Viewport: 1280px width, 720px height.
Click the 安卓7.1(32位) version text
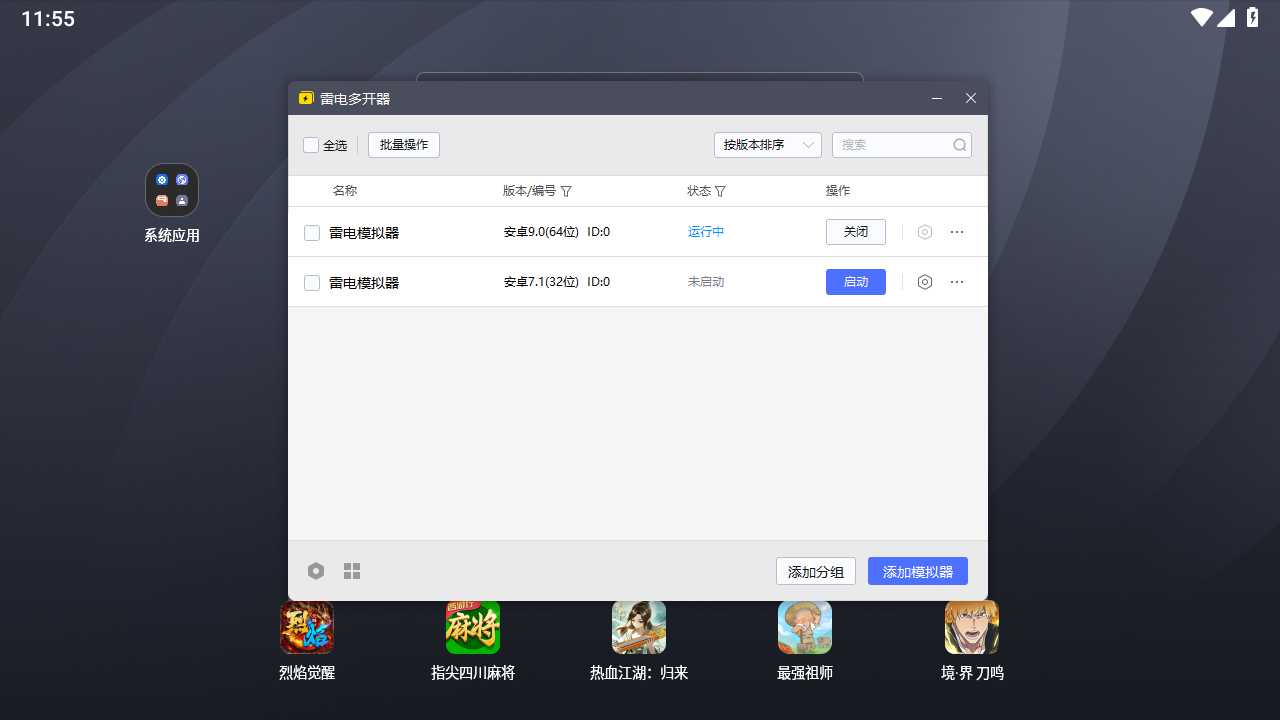coord(541,282)
